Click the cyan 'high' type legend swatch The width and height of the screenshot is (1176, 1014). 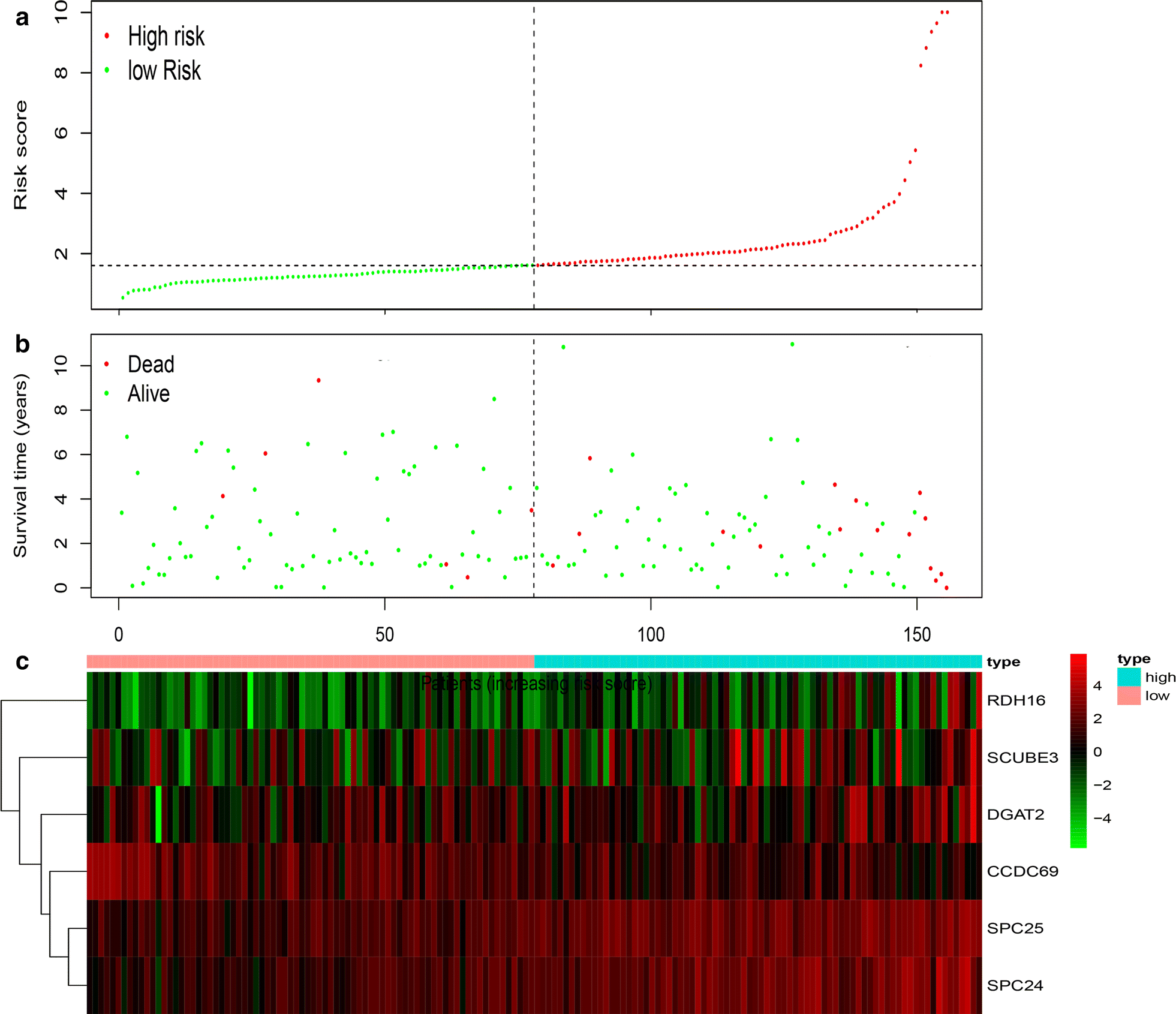[x=1129, y=677]
